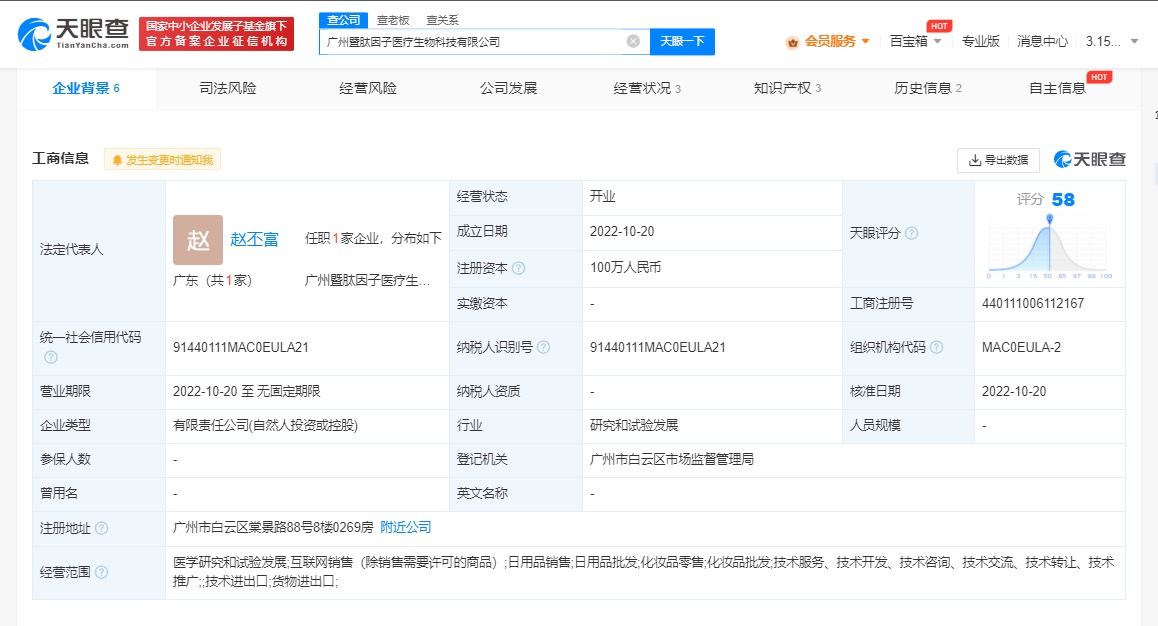Switch to 知识产权 tab
The height and width of the screenshot is (626, 1158).
(787, 88)
